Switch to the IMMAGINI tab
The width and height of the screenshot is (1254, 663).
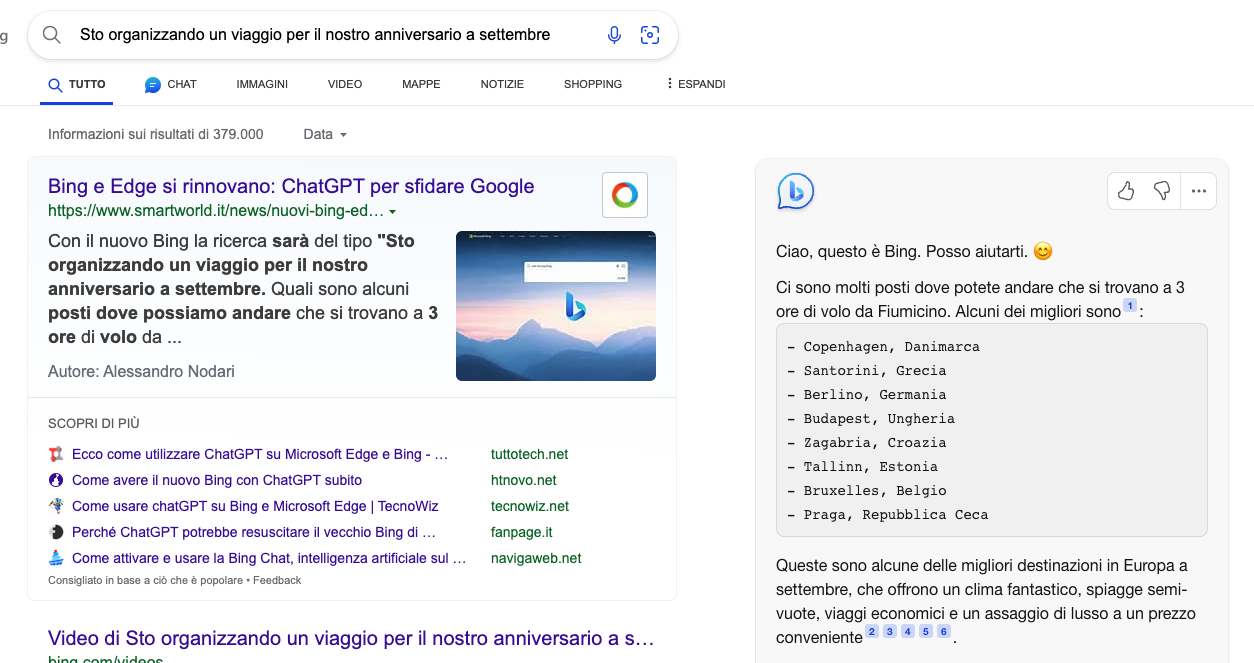262,84
